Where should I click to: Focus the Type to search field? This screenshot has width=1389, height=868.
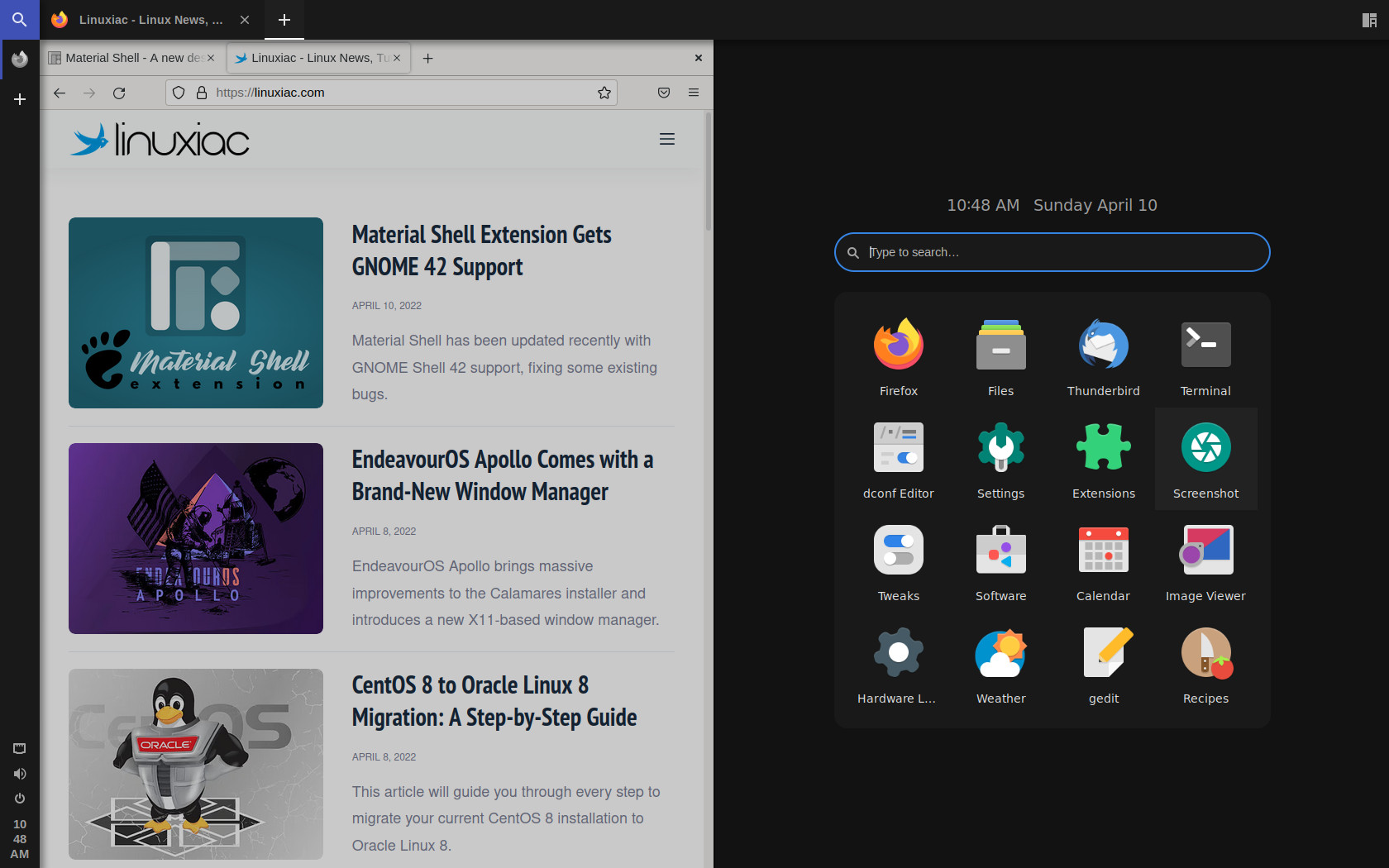1052,252
